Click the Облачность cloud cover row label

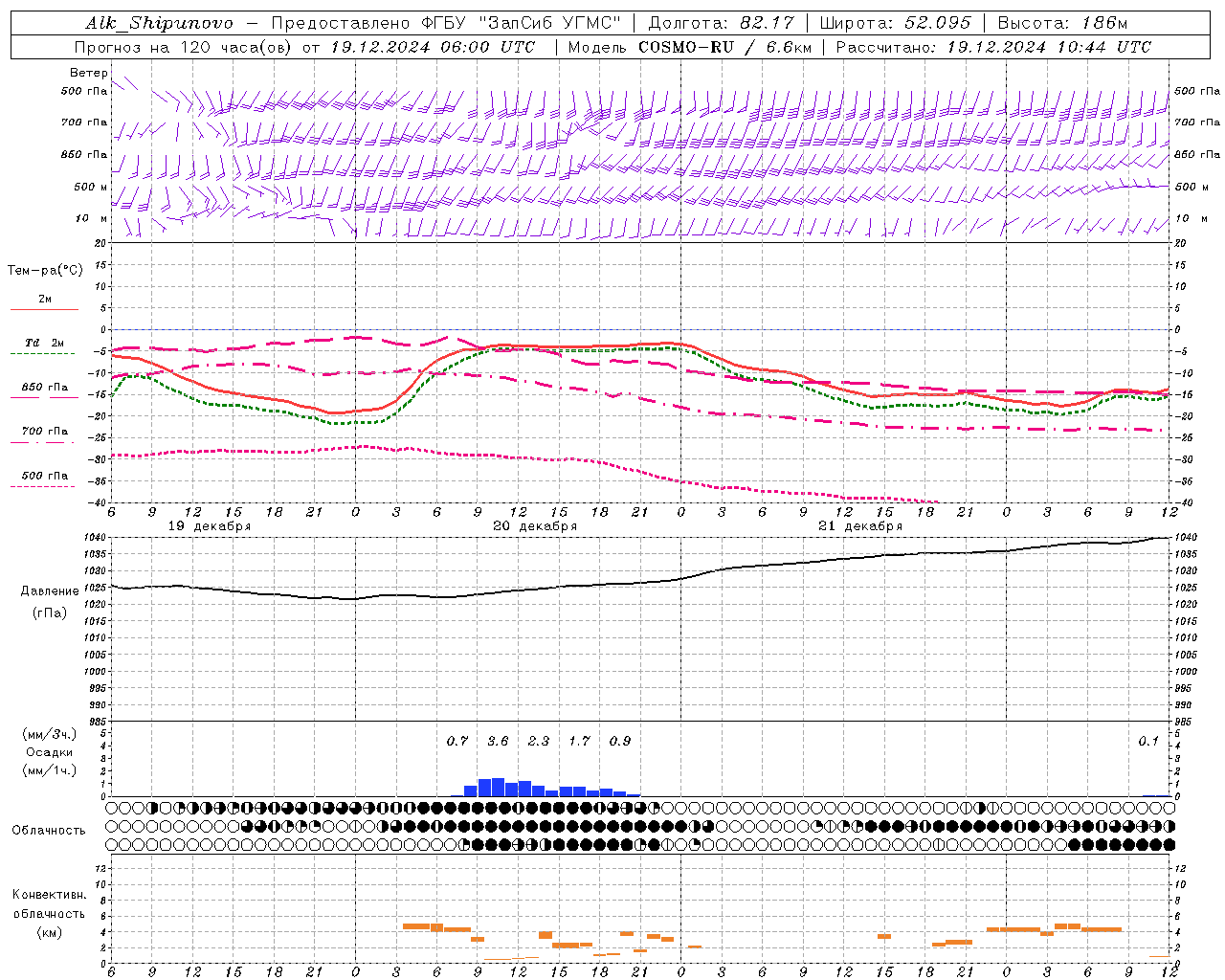pos(49,830)
